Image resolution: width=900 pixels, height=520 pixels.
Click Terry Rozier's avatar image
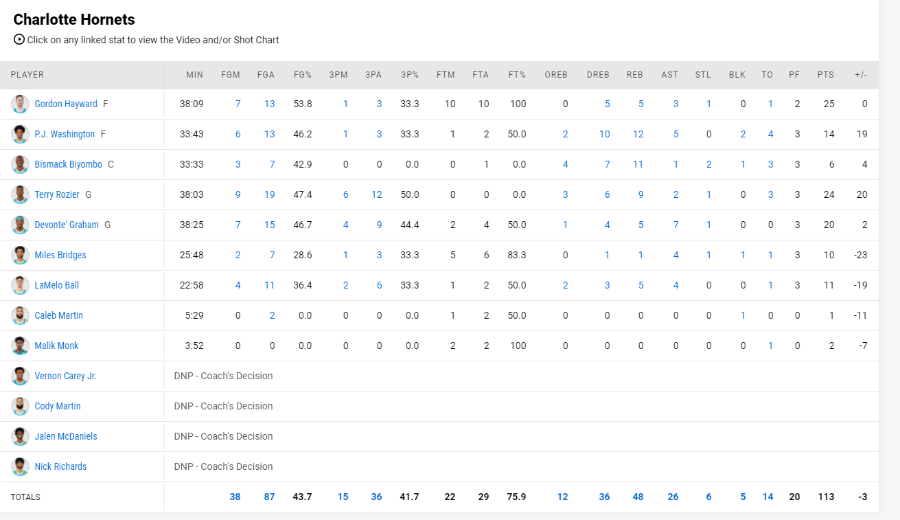(20, 195)
